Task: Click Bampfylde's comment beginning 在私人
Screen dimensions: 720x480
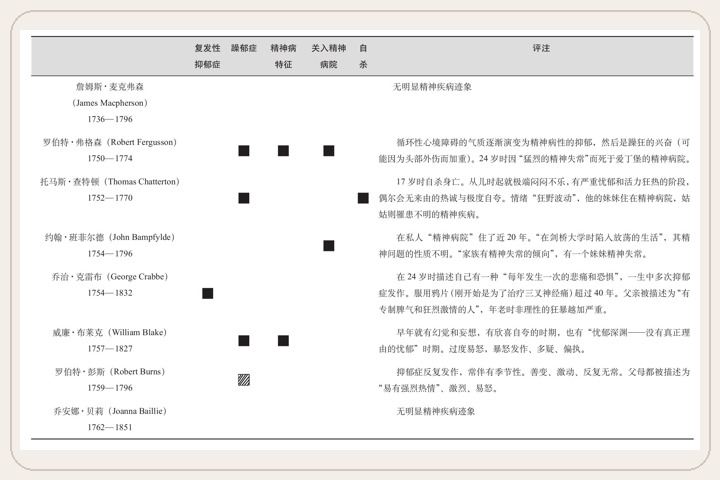Action: (534, 246)
